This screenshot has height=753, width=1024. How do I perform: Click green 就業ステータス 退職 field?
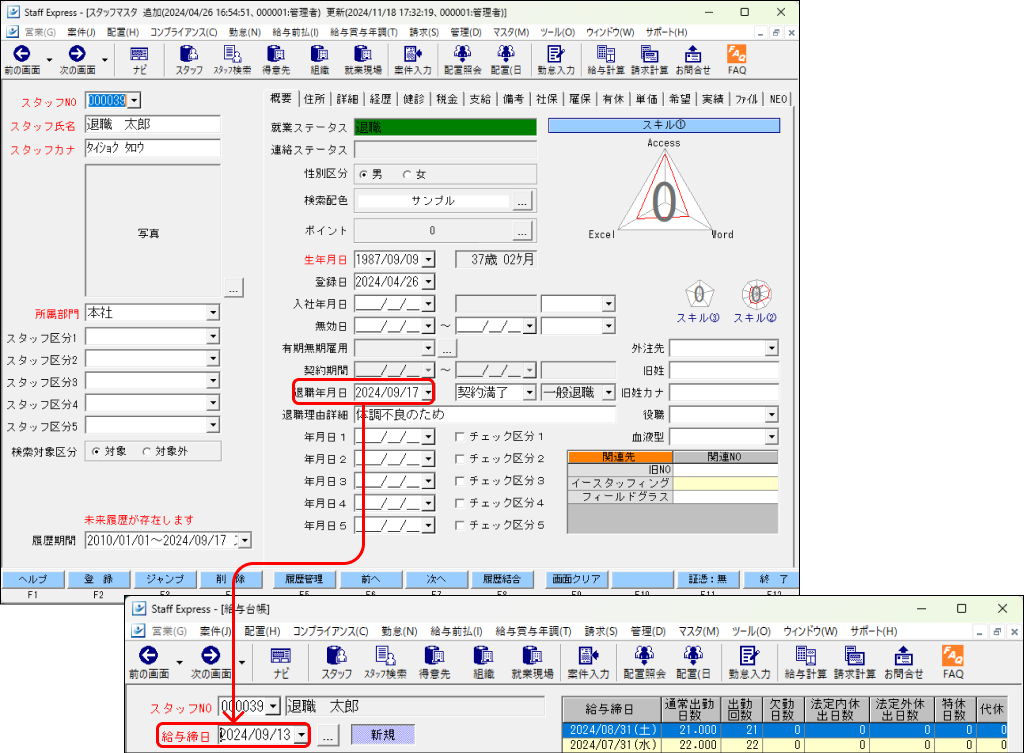click(445, 128)
